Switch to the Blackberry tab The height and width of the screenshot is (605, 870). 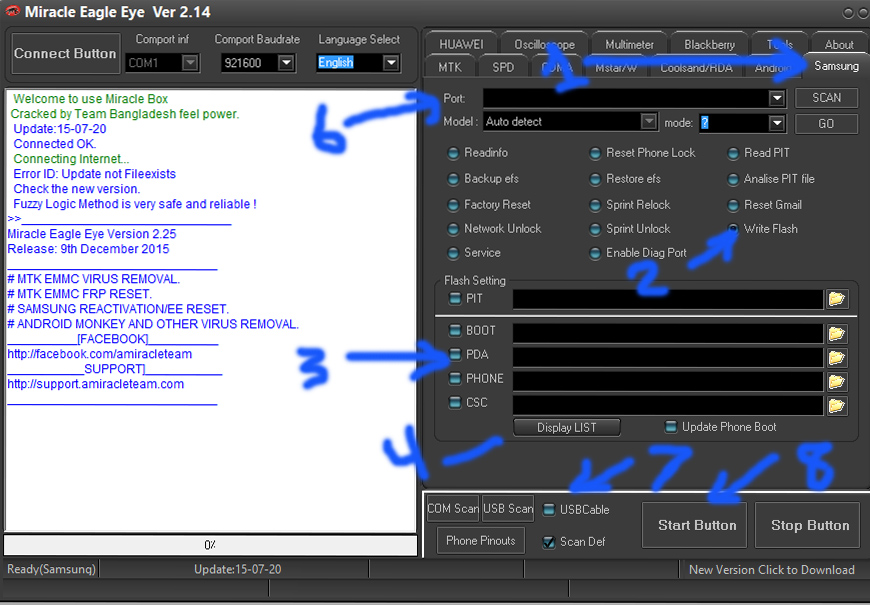click(x=709, y=44)
